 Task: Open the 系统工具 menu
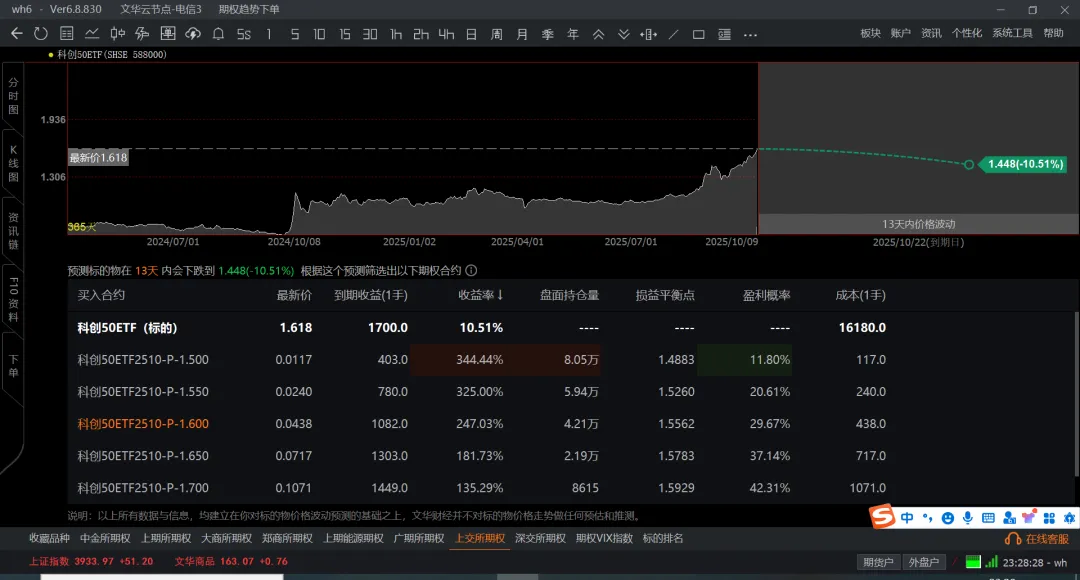click(1012, 33)
